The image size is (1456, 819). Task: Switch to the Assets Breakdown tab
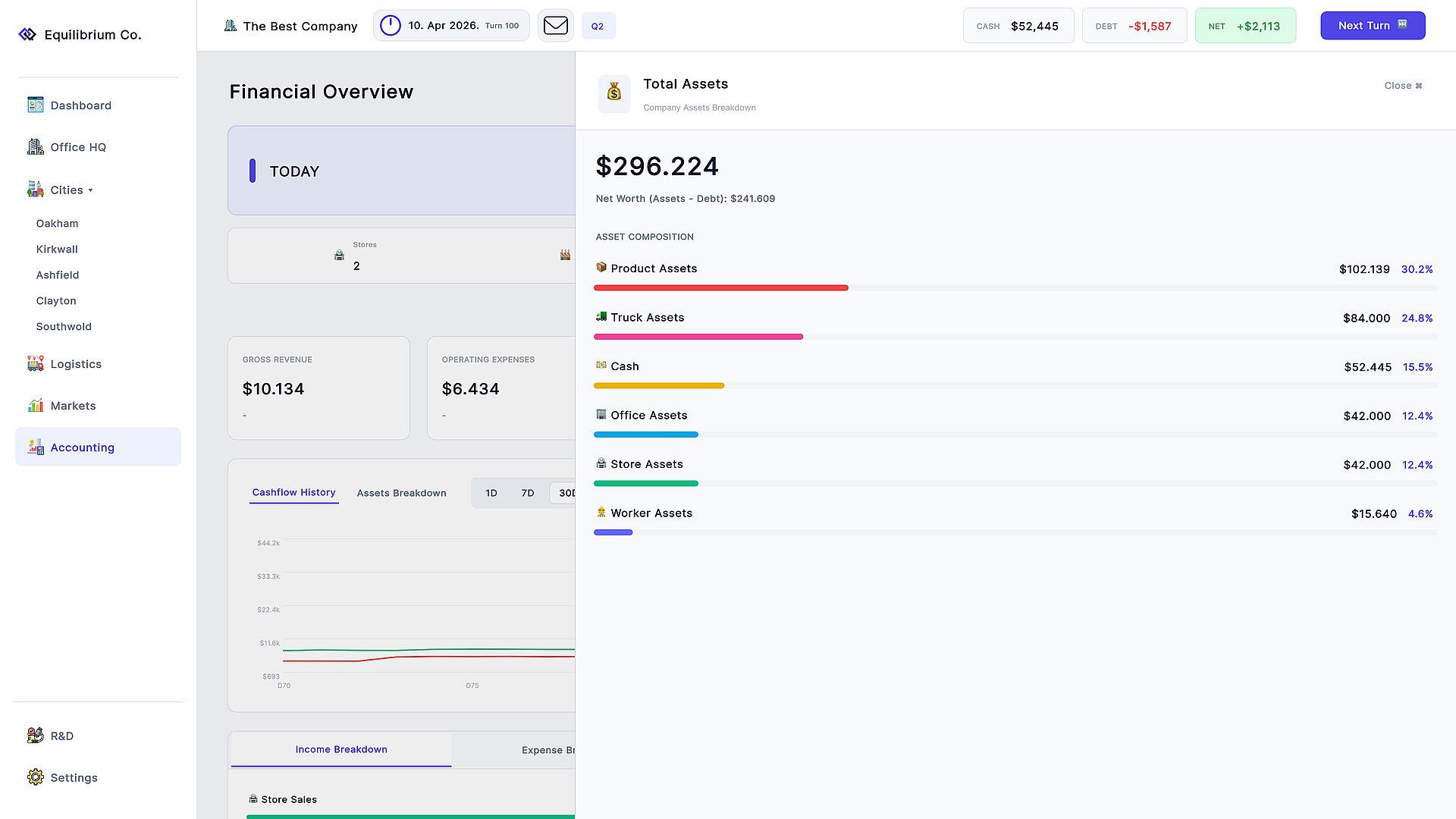401,493
